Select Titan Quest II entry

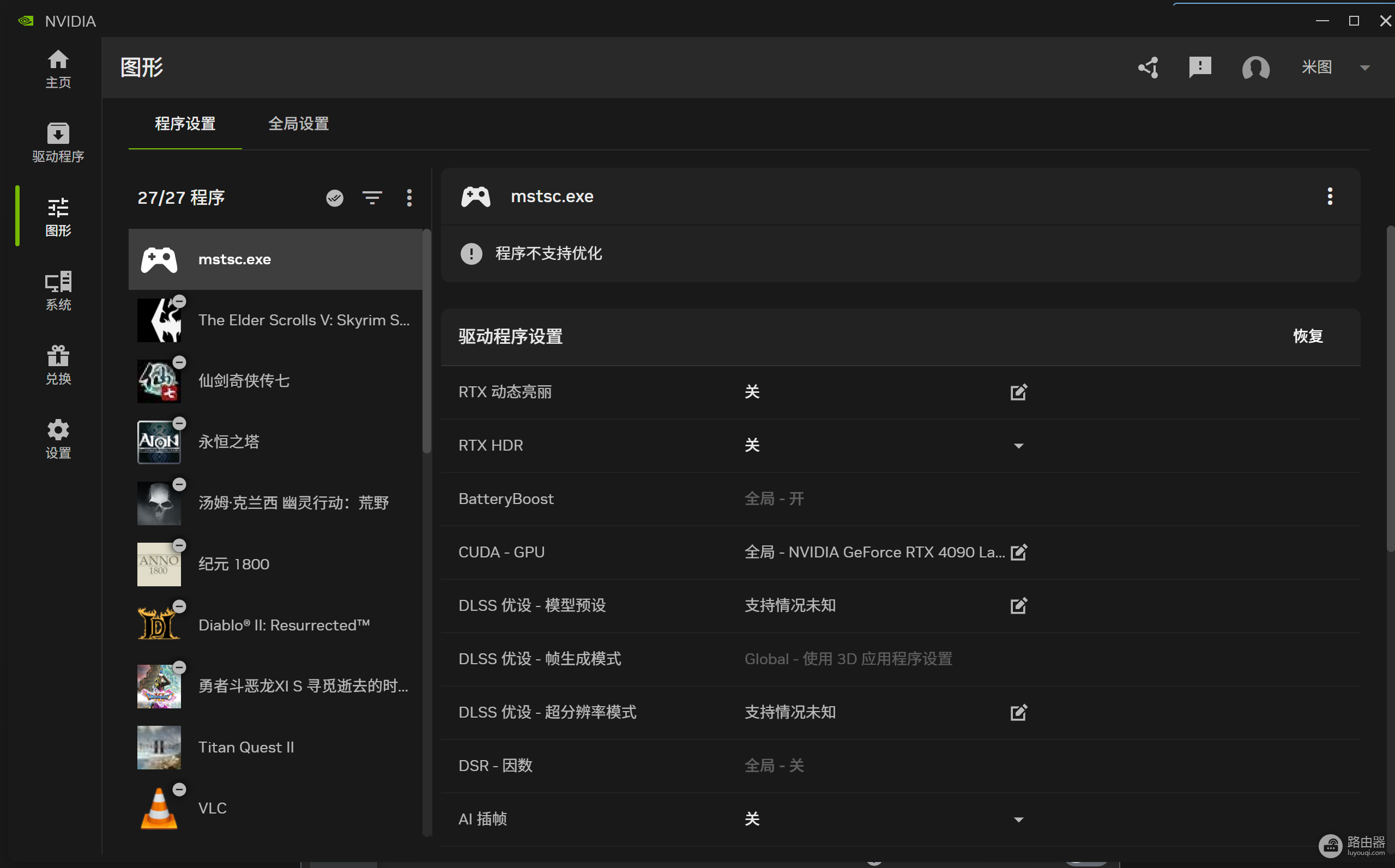coord(276,748)
